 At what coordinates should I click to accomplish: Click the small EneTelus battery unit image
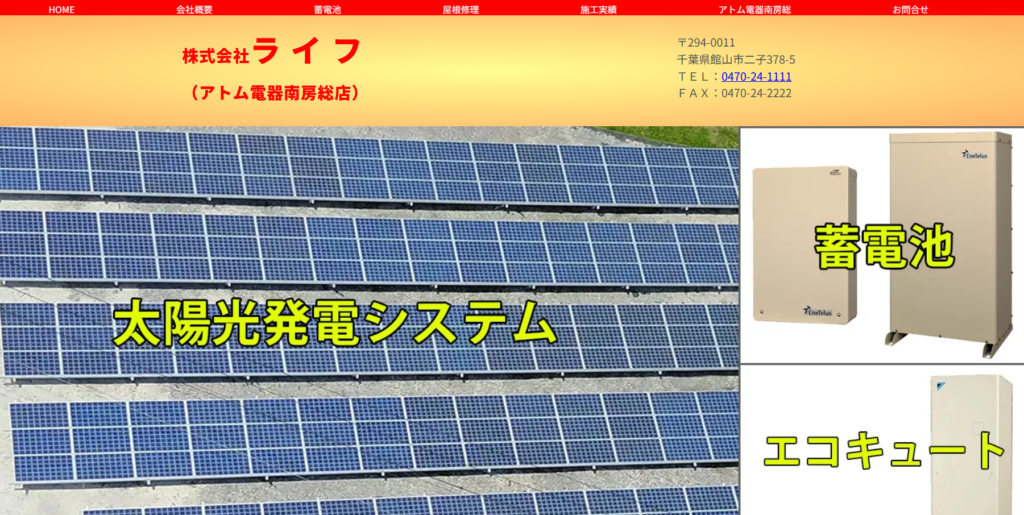pyautogui.click(x=805, y=246)
